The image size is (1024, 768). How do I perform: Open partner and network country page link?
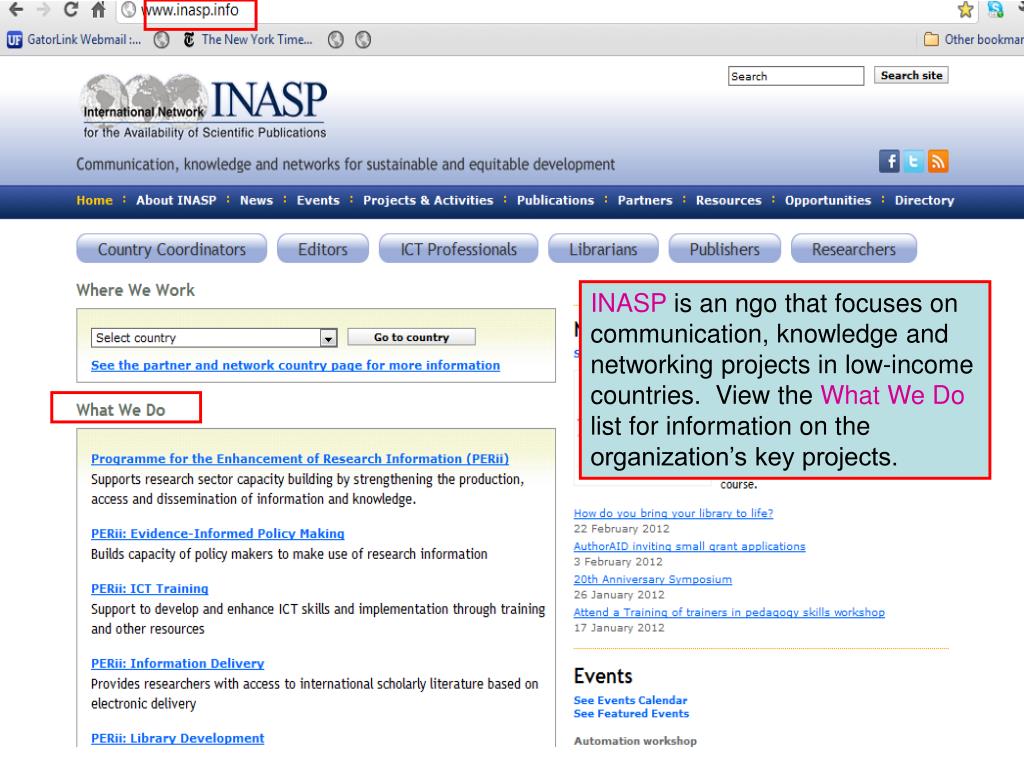(x=295, y=365)
